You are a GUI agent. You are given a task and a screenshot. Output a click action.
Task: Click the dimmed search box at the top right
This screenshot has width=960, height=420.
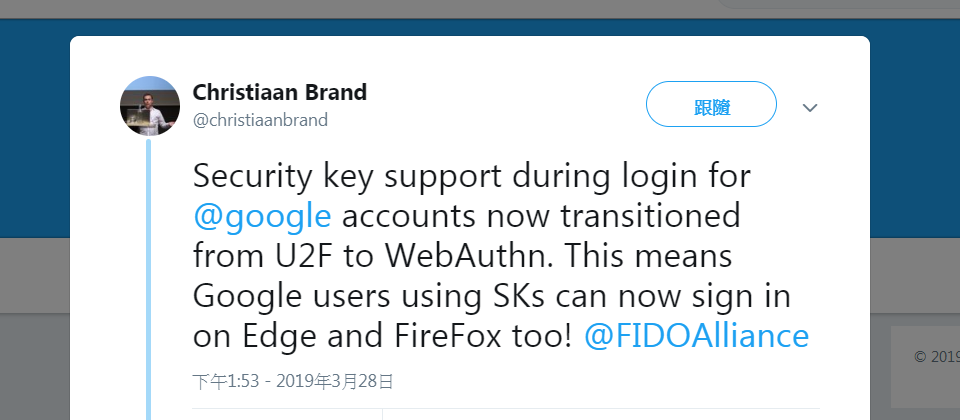[839, 4]
